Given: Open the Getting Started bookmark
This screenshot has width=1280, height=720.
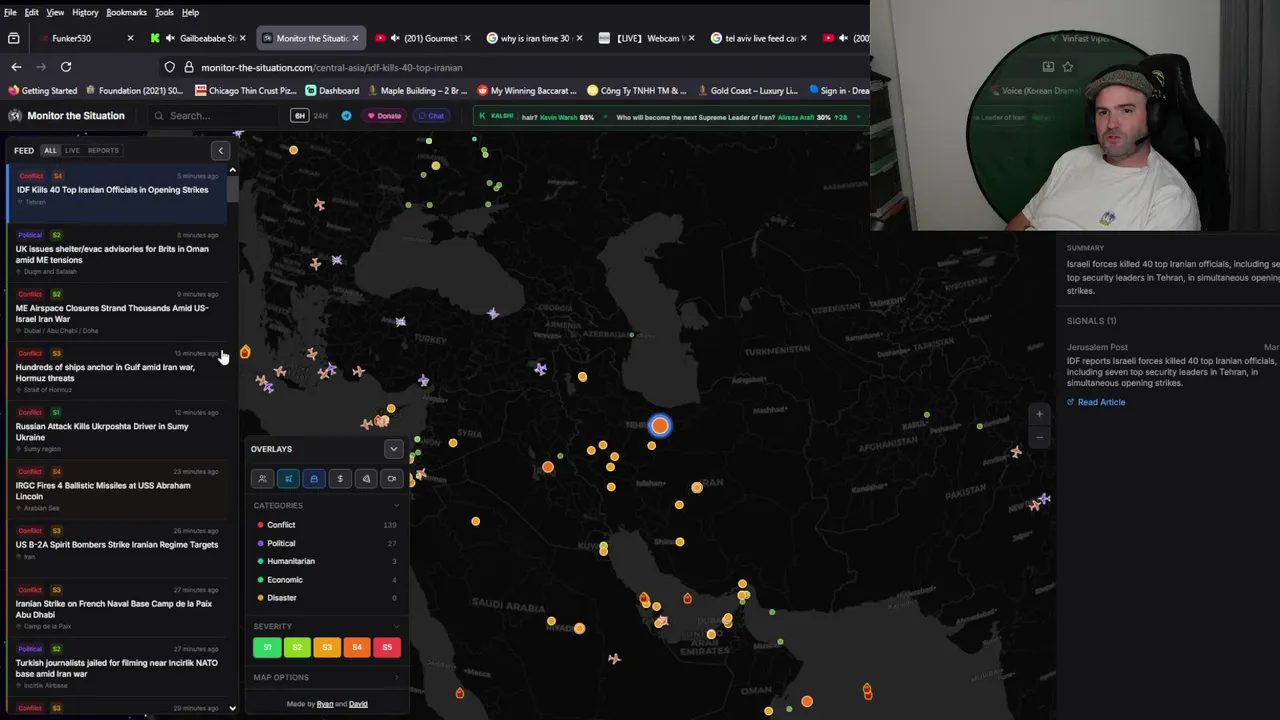Looking at the screenshot, I should pos(42,90).
